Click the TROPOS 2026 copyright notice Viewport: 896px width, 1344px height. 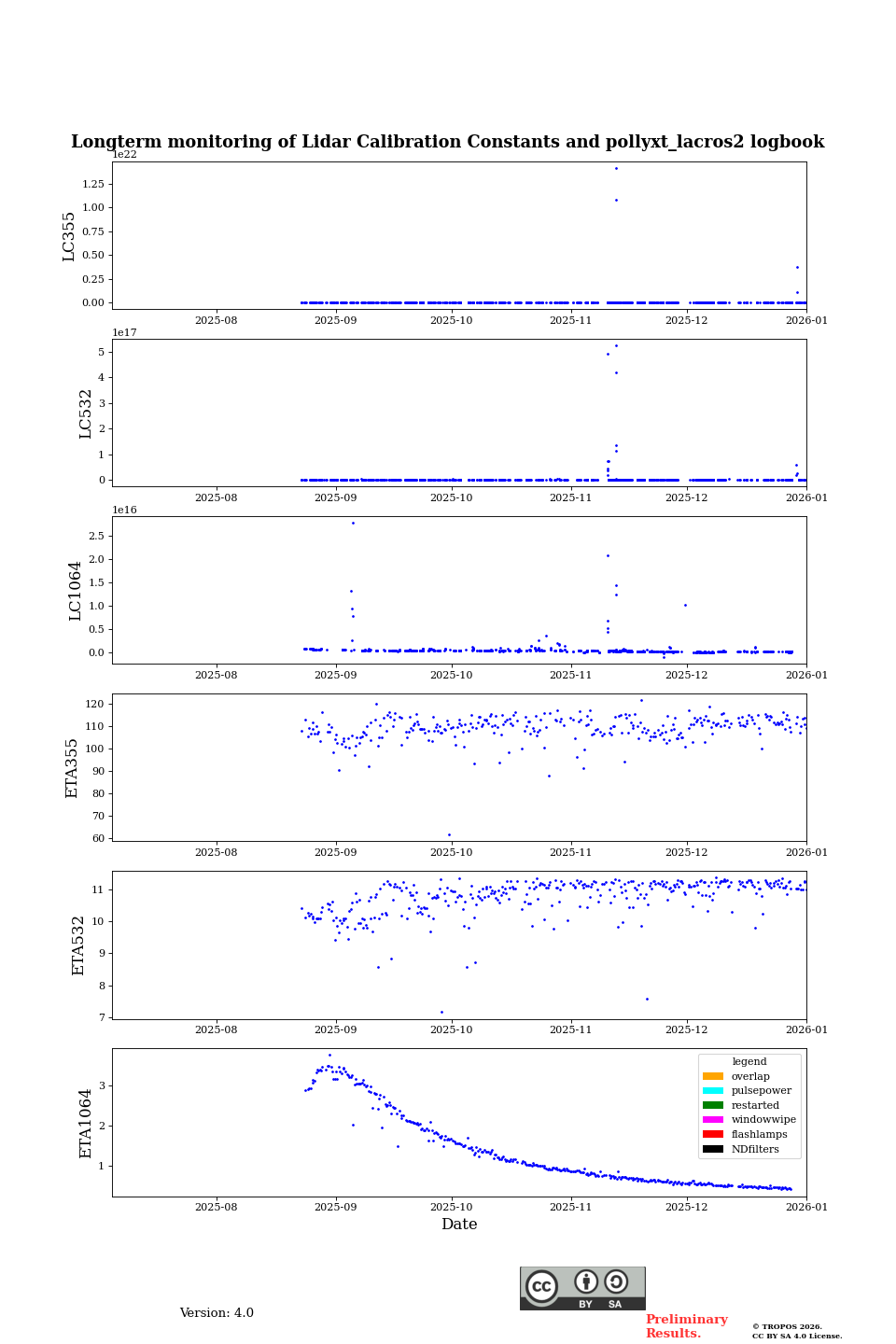click(x=796, y=1331)
